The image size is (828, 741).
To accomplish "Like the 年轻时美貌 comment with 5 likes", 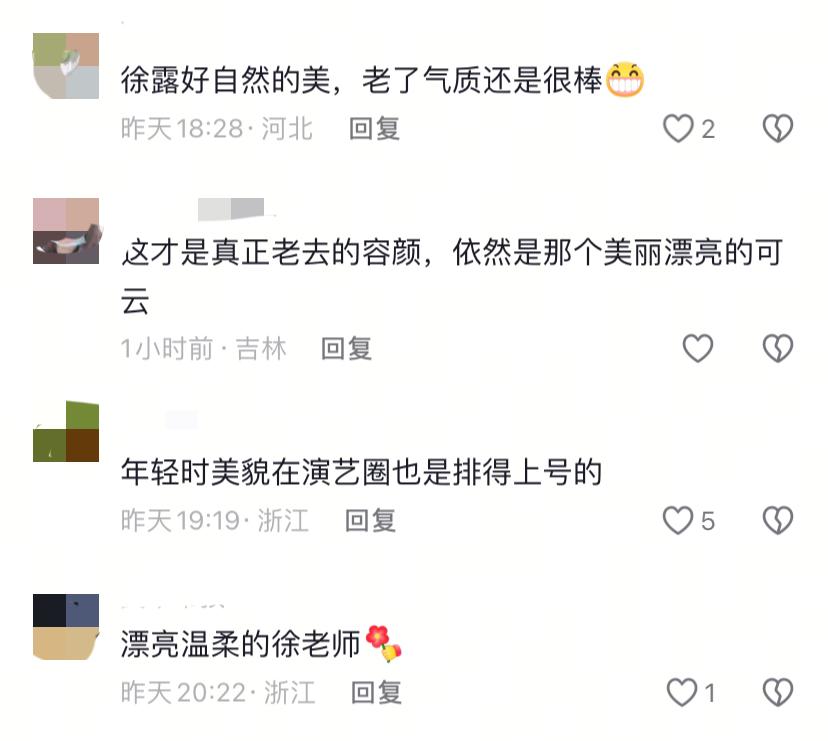I will point(678,520).
